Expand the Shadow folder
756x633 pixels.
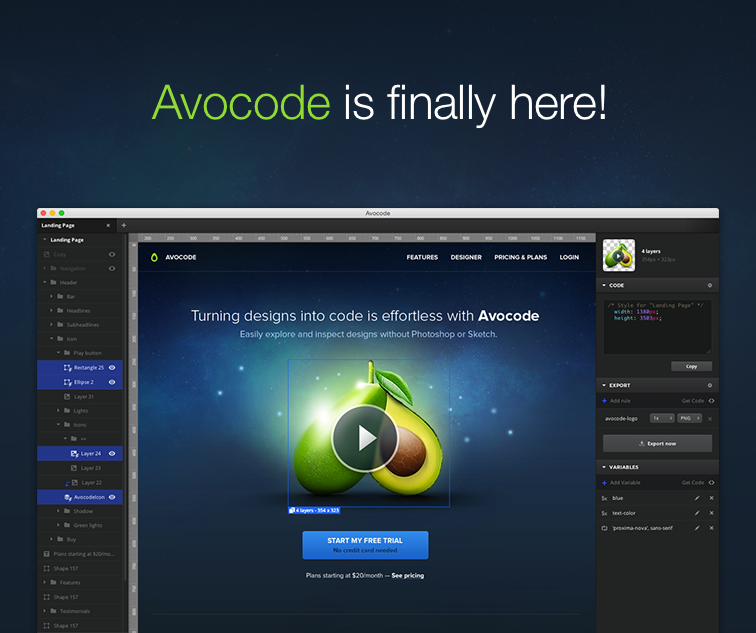point(58,511)
